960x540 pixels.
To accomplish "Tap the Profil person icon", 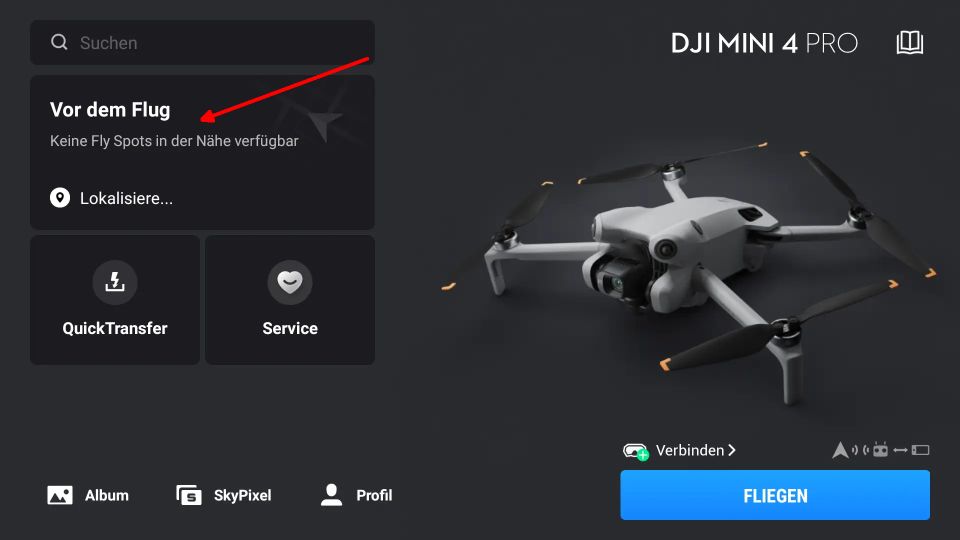I will click(x=331, y=495).
